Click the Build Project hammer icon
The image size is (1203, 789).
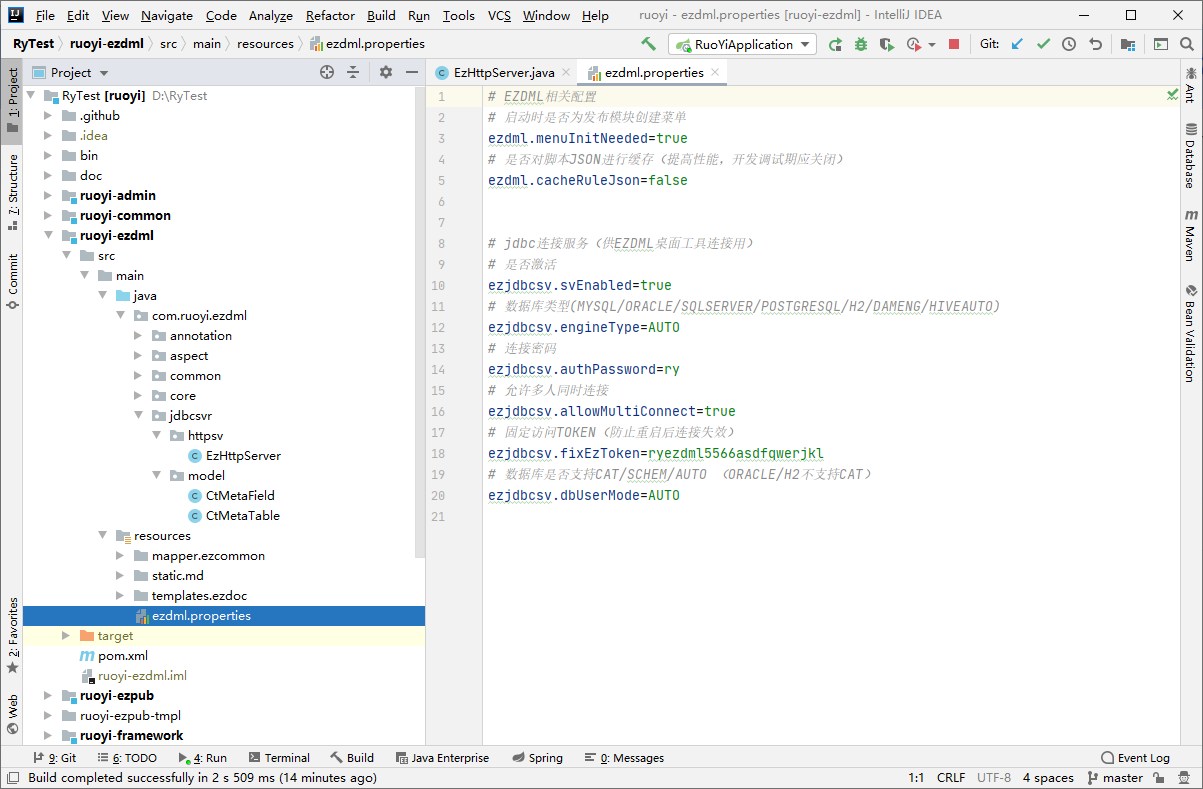pyautogui.click(x=649, y=44)
